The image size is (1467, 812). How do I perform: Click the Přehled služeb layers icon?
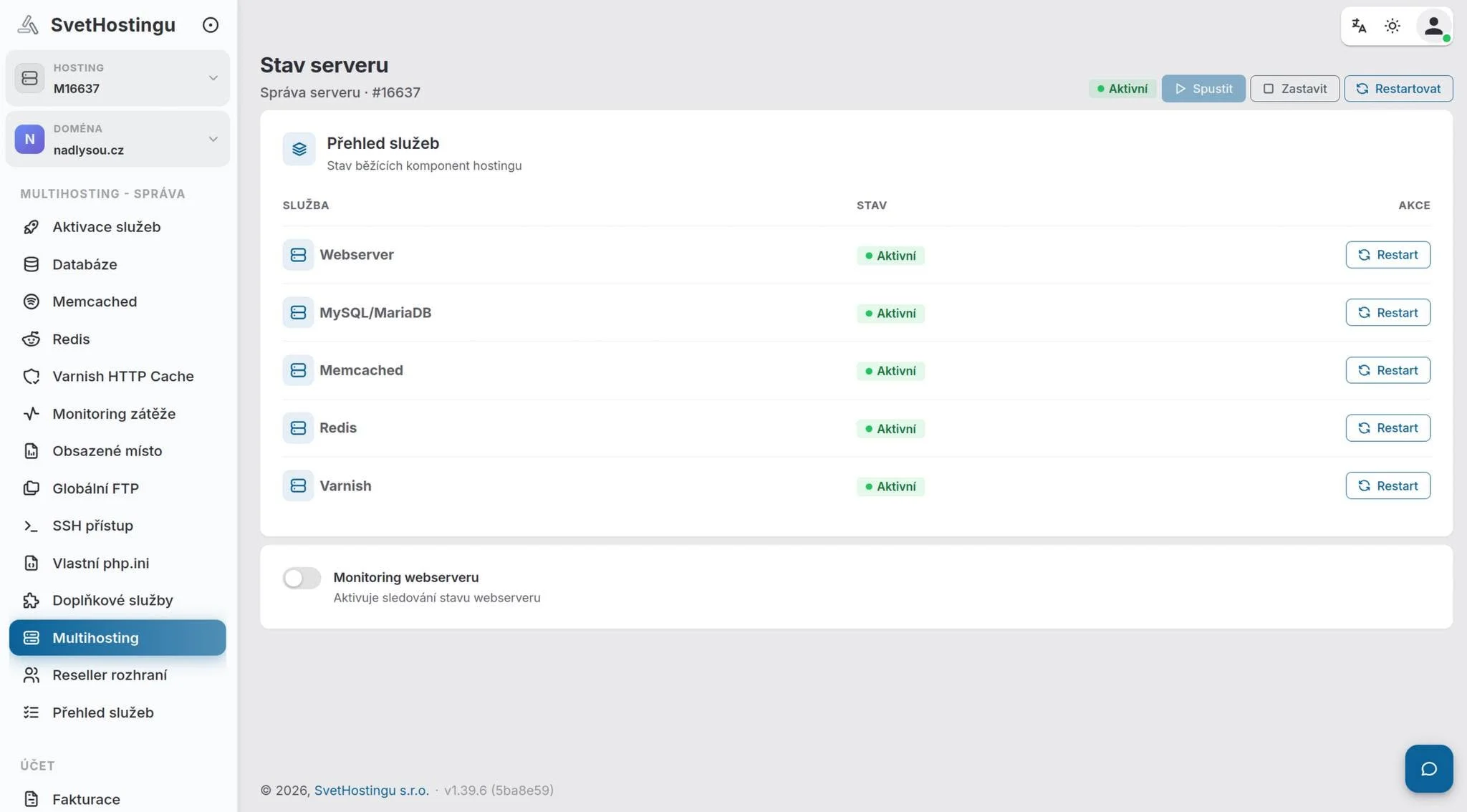pyautogui.click(x=299, y=149)
